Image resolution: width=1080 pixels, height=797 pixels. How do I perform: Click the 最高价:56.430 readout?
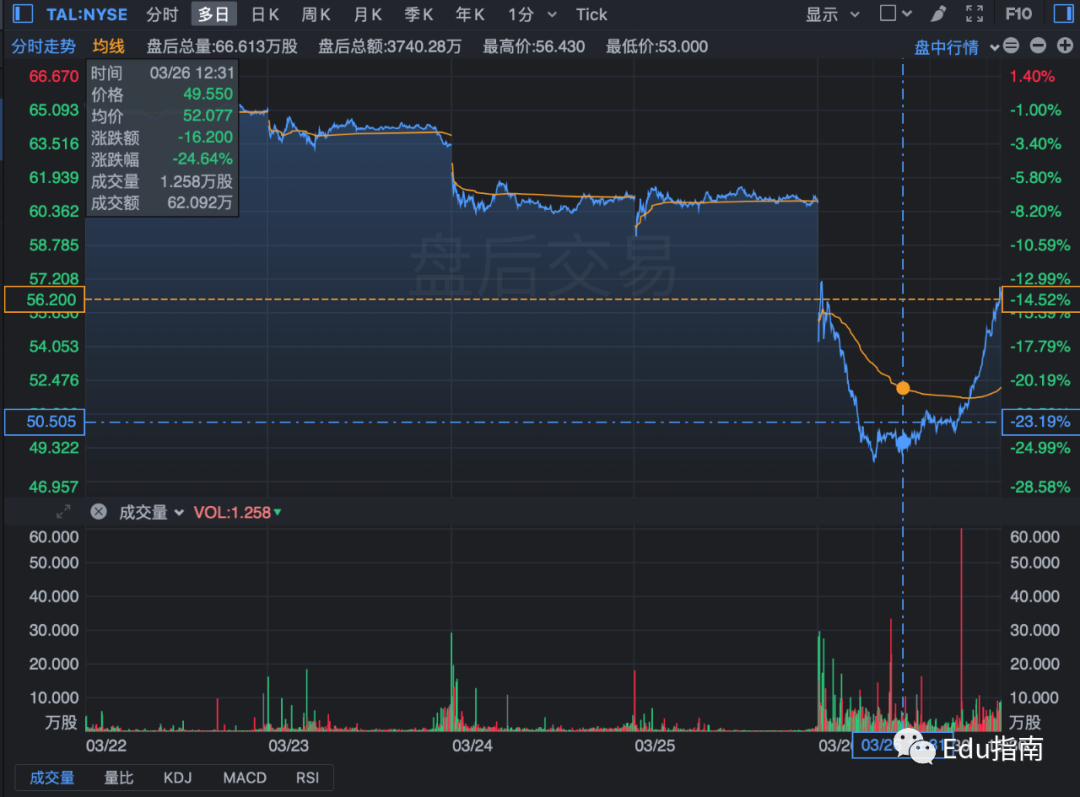pos(534,46)
